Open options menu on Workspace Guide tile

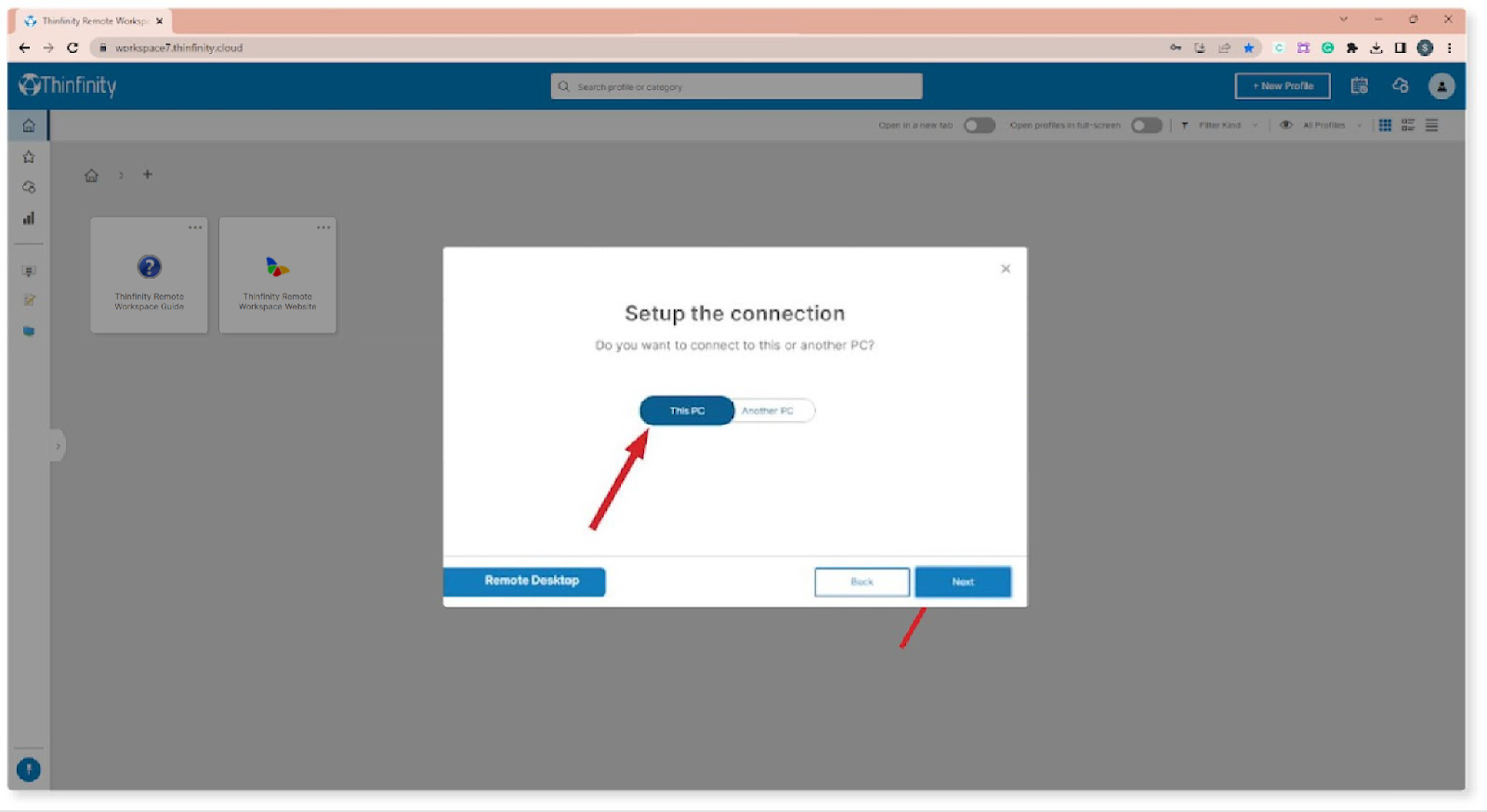(195, 228)
